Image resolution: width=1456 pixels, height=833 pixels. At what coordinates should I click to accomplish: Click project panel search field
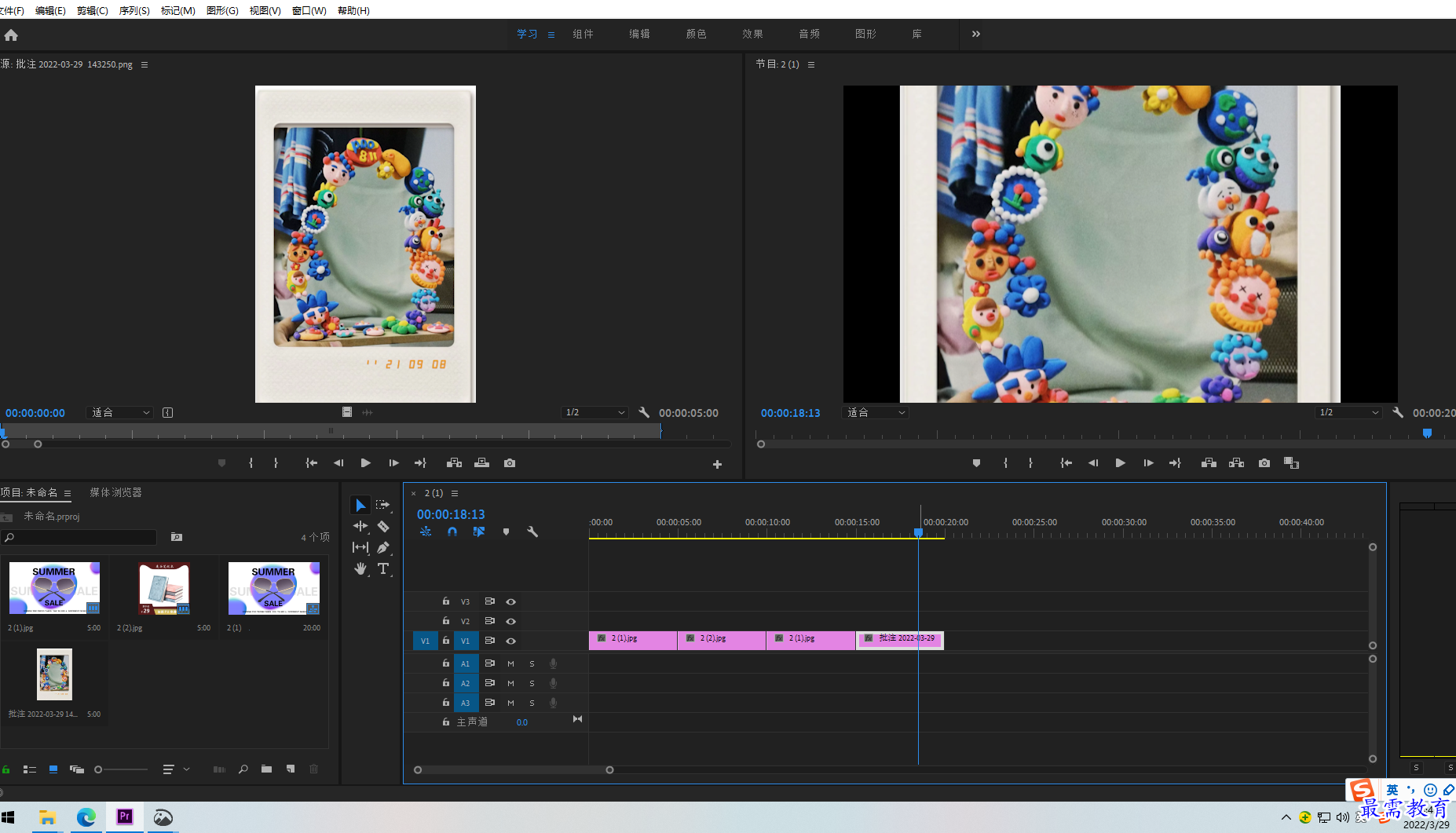coord(79,537)
